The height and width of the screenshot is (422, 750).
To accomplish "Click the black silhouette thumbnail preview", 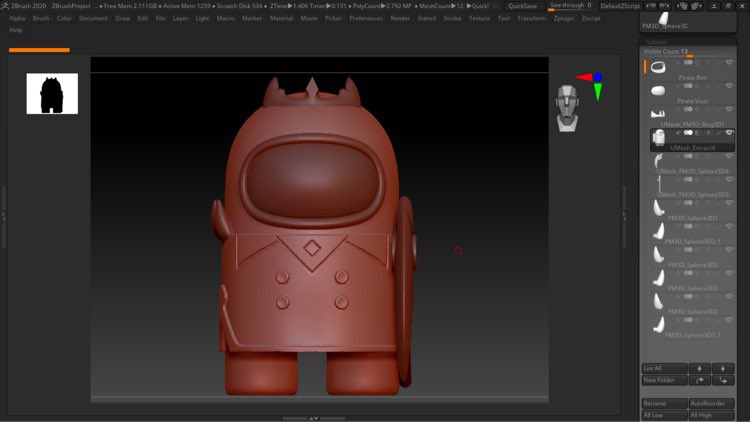I will click(x=52, y=93).
